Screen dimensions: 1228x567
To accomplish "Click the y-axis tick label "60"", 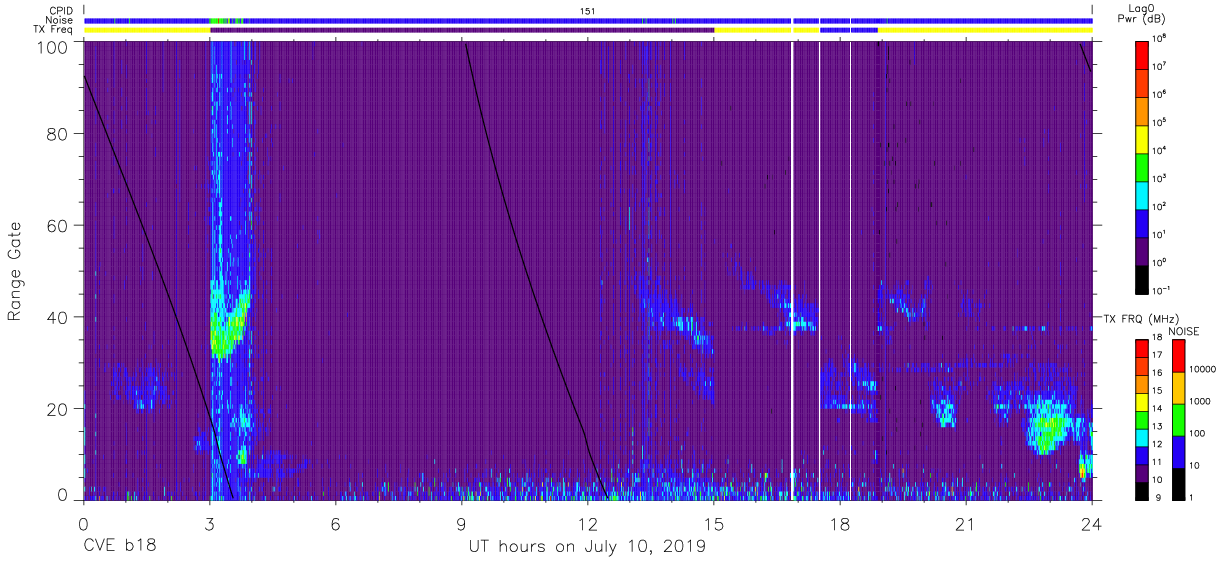I will 57,225.
